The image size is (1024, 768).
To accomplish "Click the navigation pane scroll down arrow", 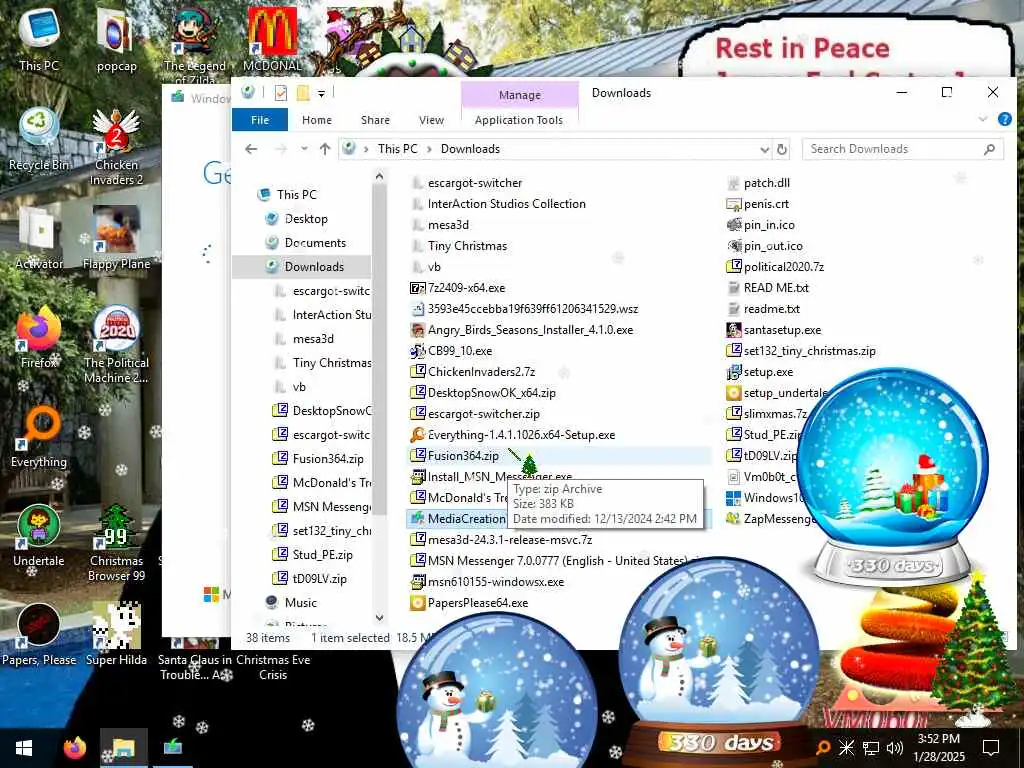I will (379, 617).
